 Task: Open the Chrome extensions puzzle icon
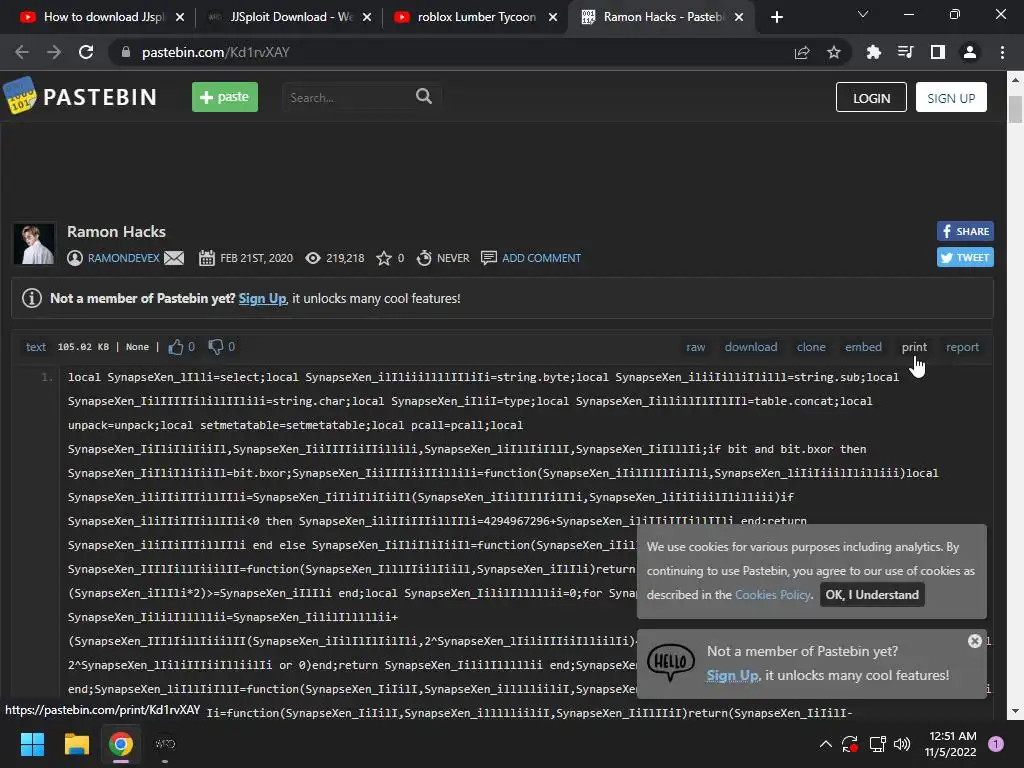[x=873, y=52]
